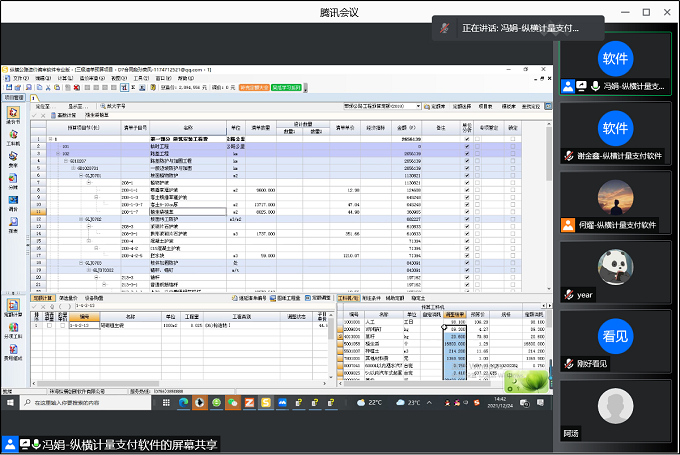Click the orange banner button in toolbar
Viewport: 680px width, 455px height.
click(x=254, y=88)
